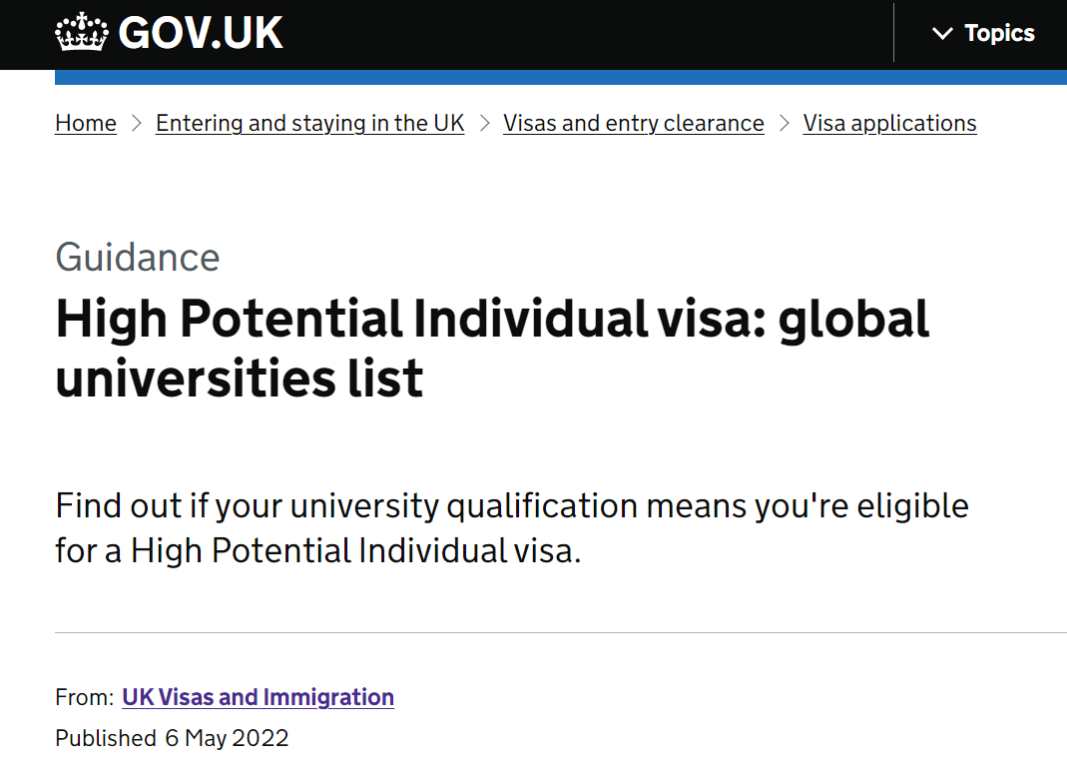This screenshot has height=759, width=1067.
Task: Open 'Entering and staying in the UK' breadcrumb
Action: tap(310, 123)
